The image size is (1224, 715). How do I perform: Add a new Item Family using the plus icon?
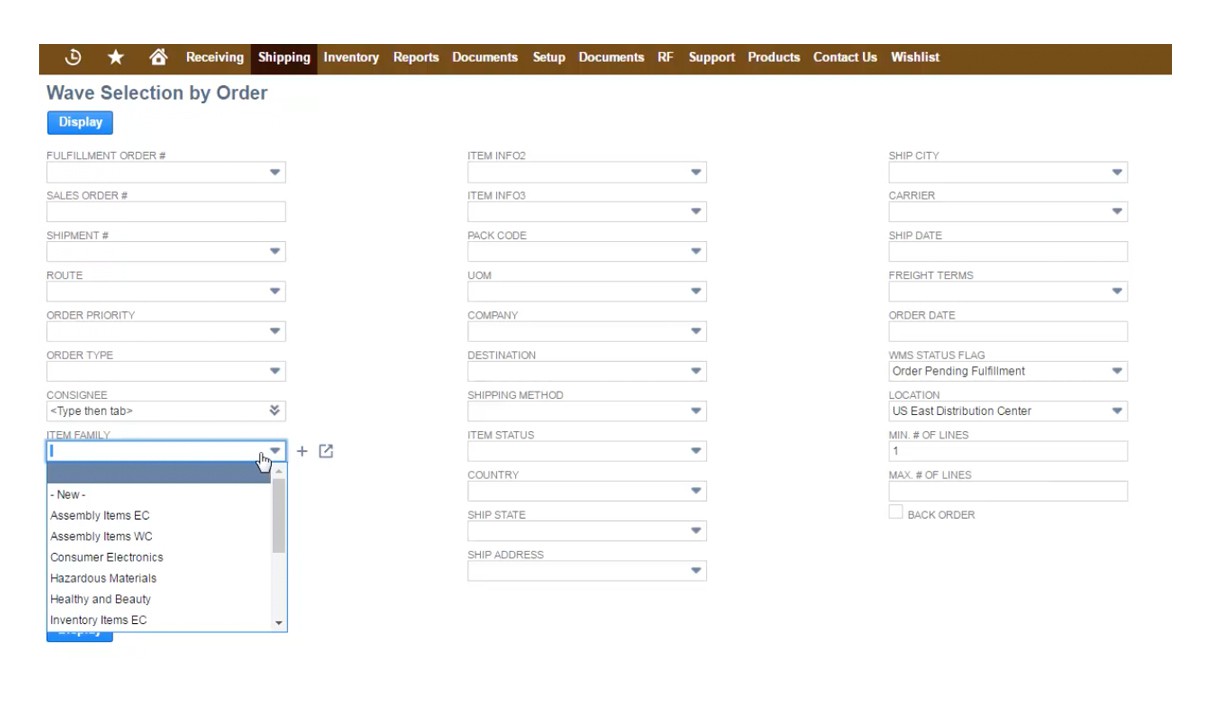click(302, 451)
